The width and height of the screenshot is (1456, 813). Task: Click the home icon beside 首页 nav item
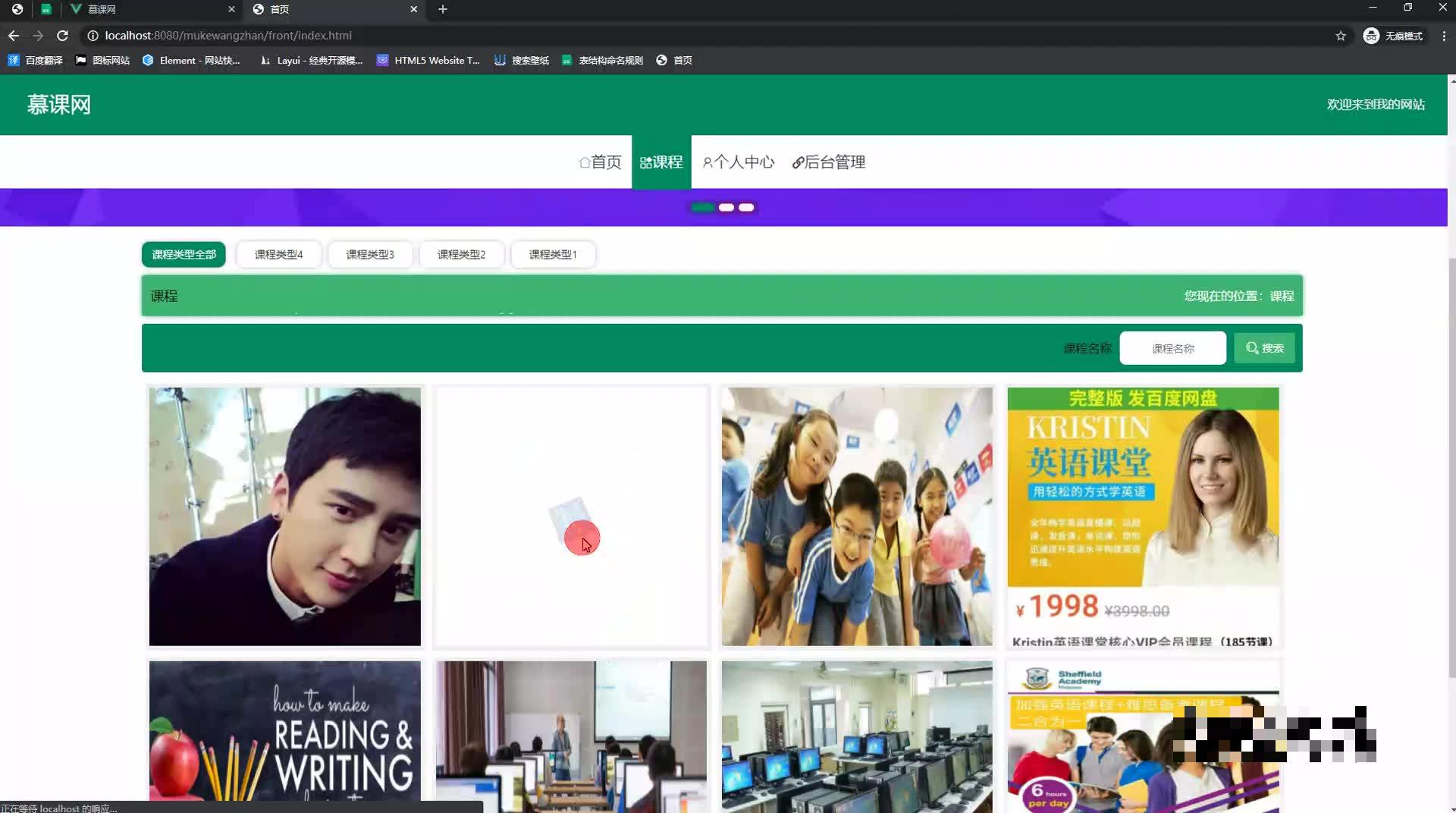click(x=584, y=162)
